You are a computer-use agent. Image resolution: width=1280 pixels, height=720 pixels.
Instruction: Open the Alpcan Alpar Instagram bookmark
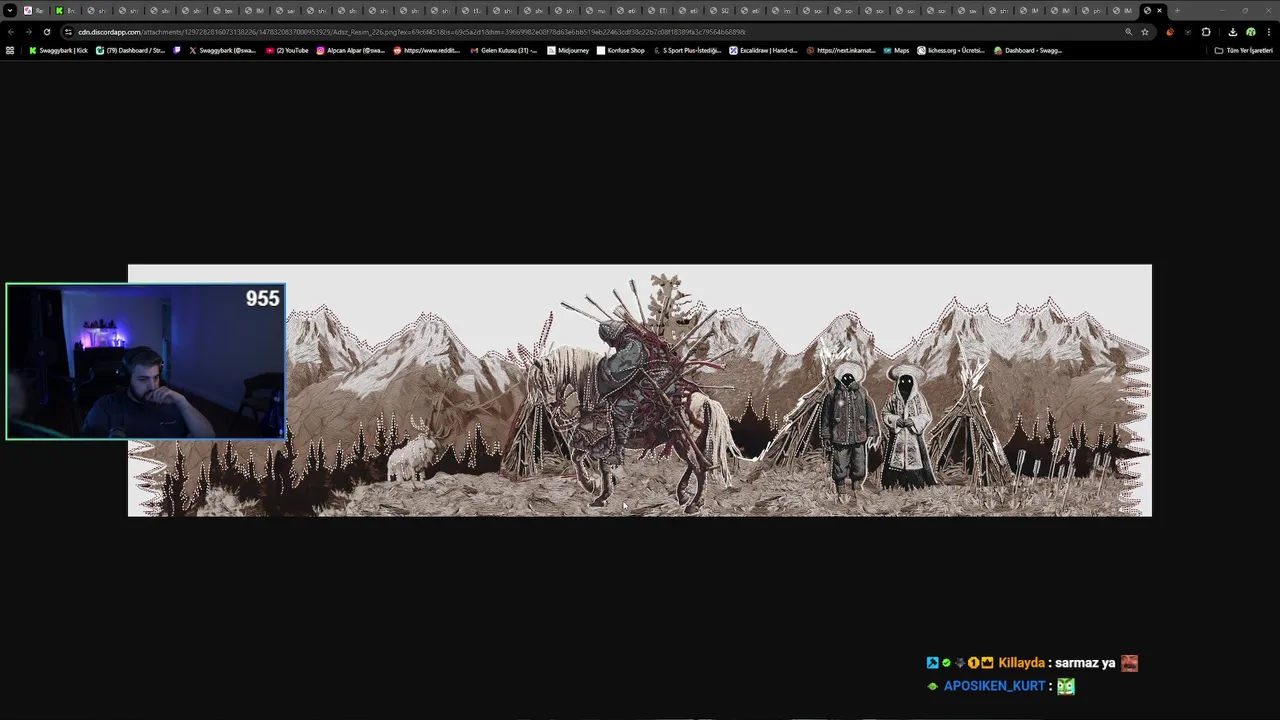pyautogui.click(x=350, y=50)
